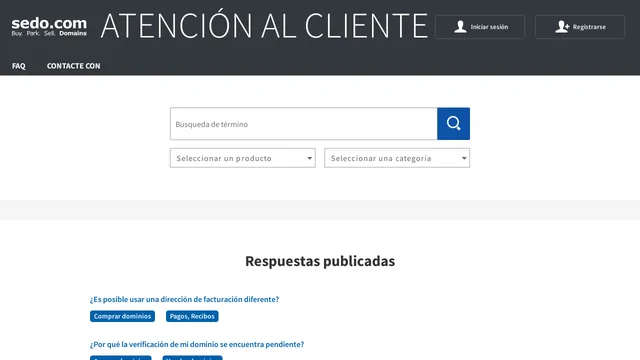Select the Comprar dominios tag
Viewport: 640px width, 360px height.
pos(122,316)
